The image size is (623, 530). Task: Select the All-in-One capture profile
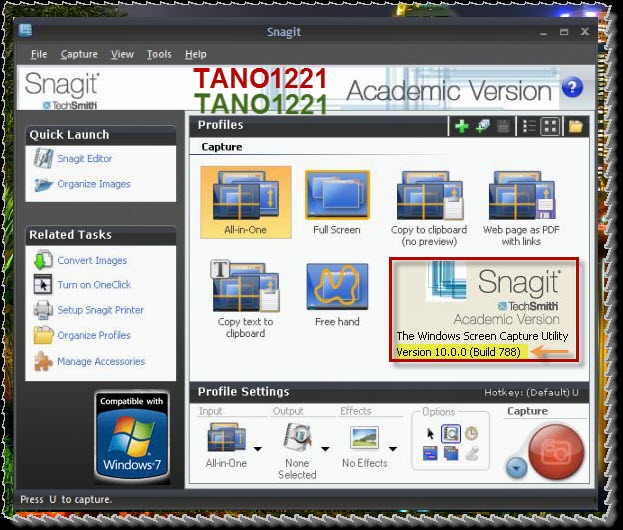point(246,202)
